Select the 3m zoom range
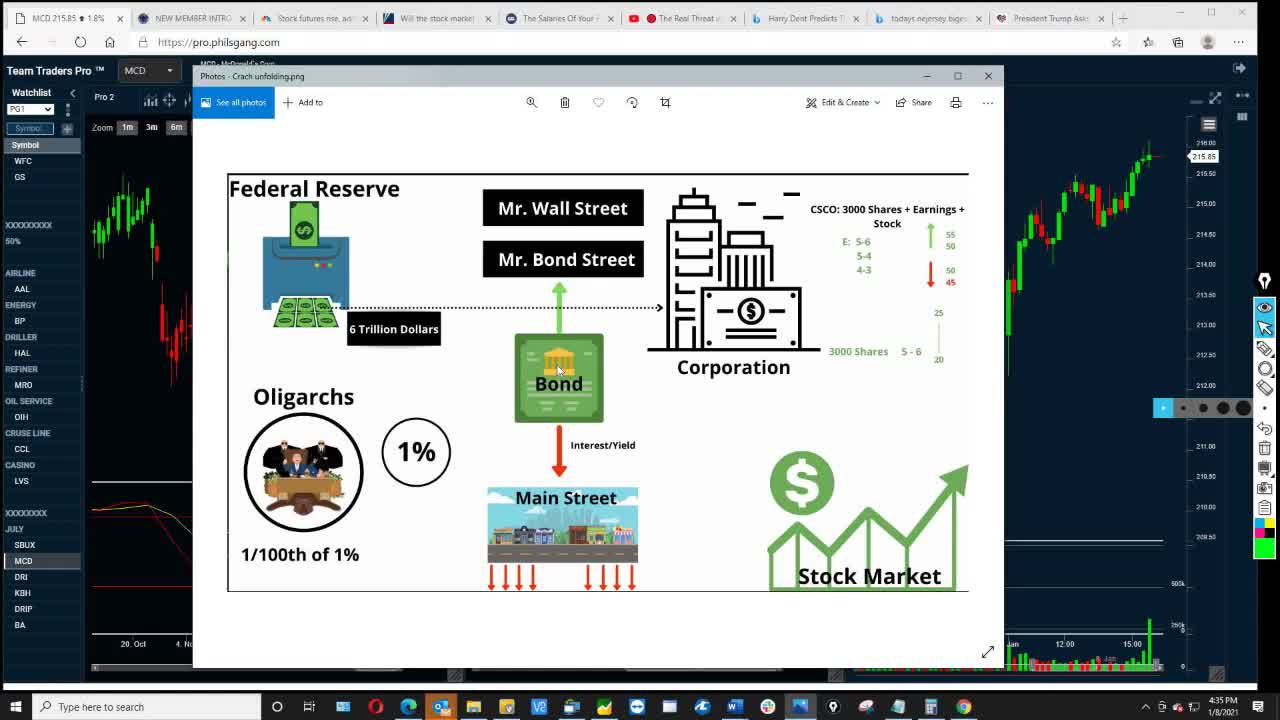 [x=151, y=127]
